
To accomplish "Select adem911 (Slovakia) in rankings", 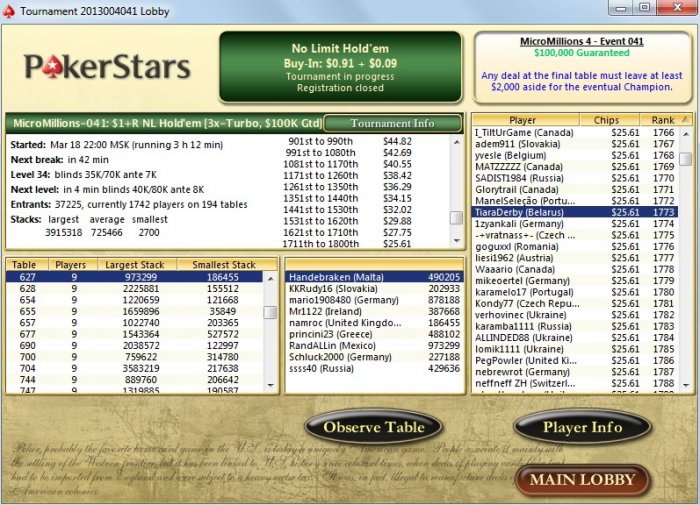I will 575,144.
